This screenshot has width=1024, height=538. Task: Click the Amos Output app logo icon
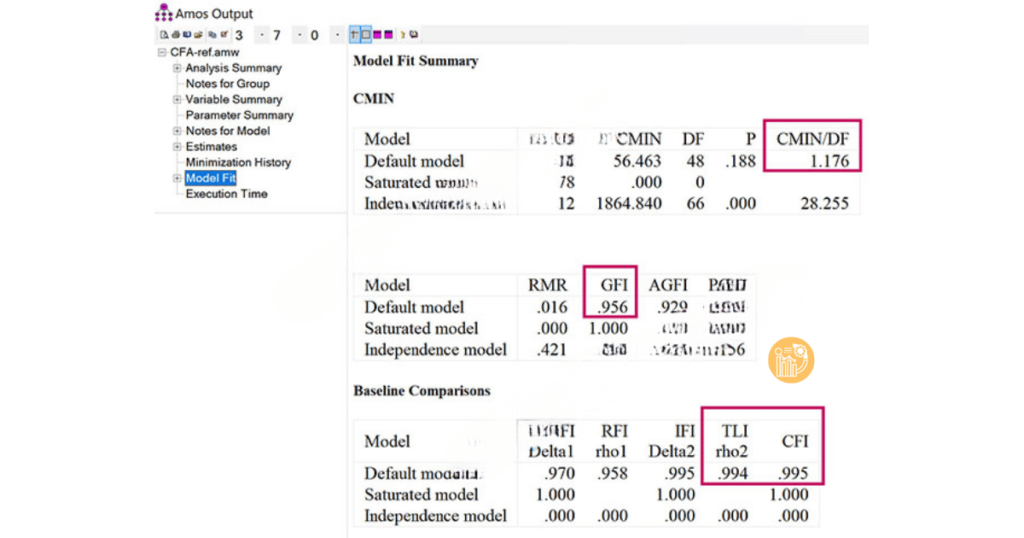[164, 13]
